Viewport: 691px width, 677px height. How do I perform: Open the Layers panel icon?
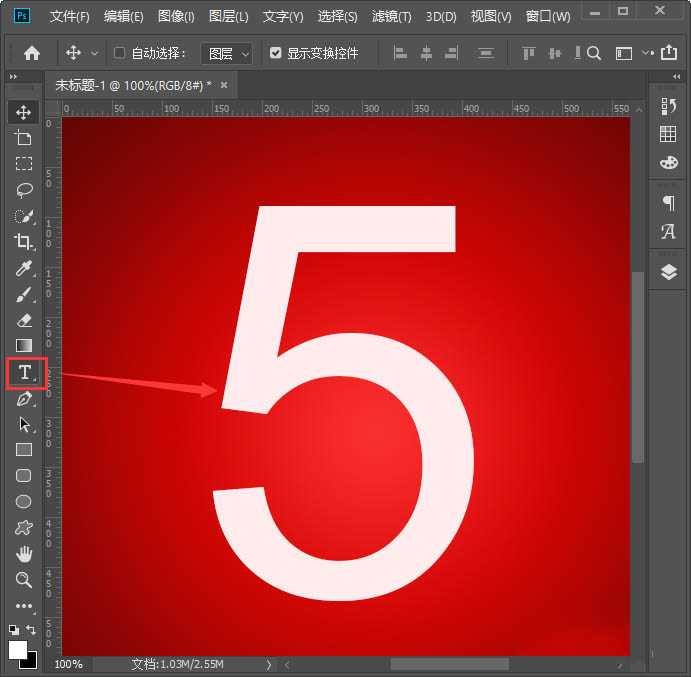click(668, 272)
